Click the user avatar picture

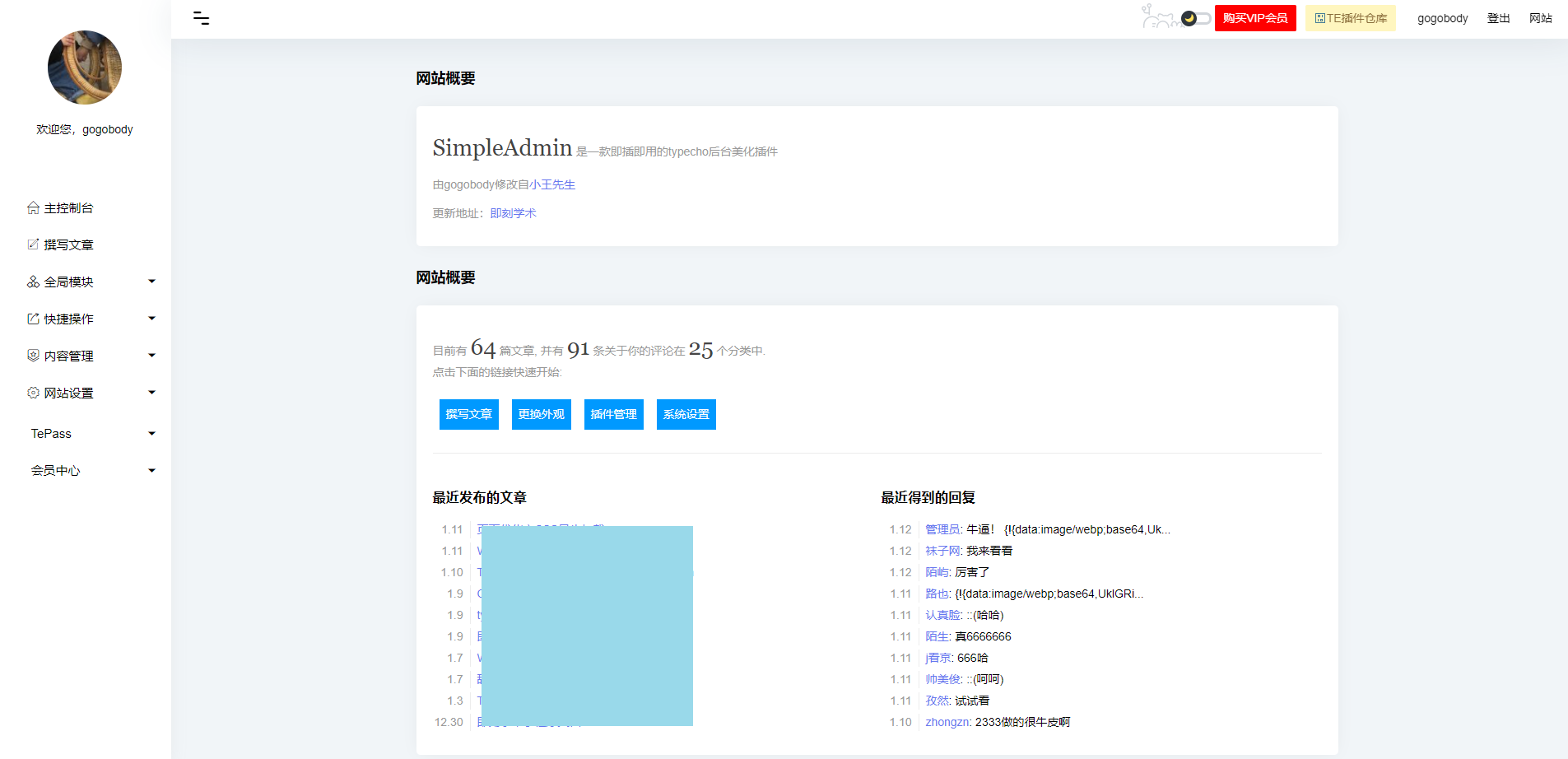(x=85, y=68)
